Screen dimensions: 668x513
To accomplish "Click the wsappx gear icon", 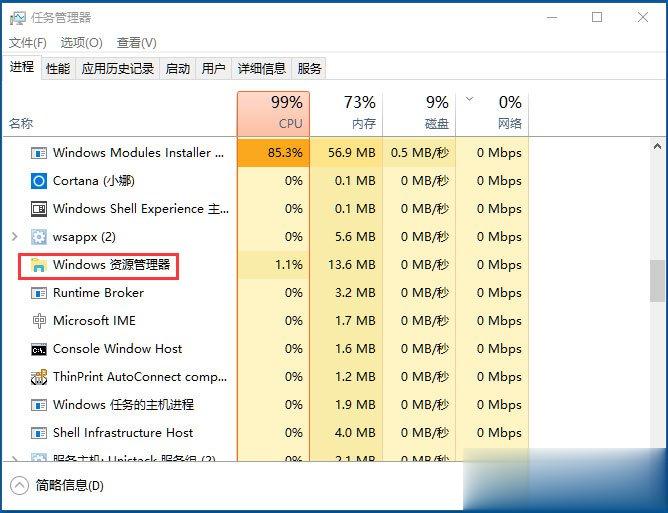I will (x=39, y=237).
